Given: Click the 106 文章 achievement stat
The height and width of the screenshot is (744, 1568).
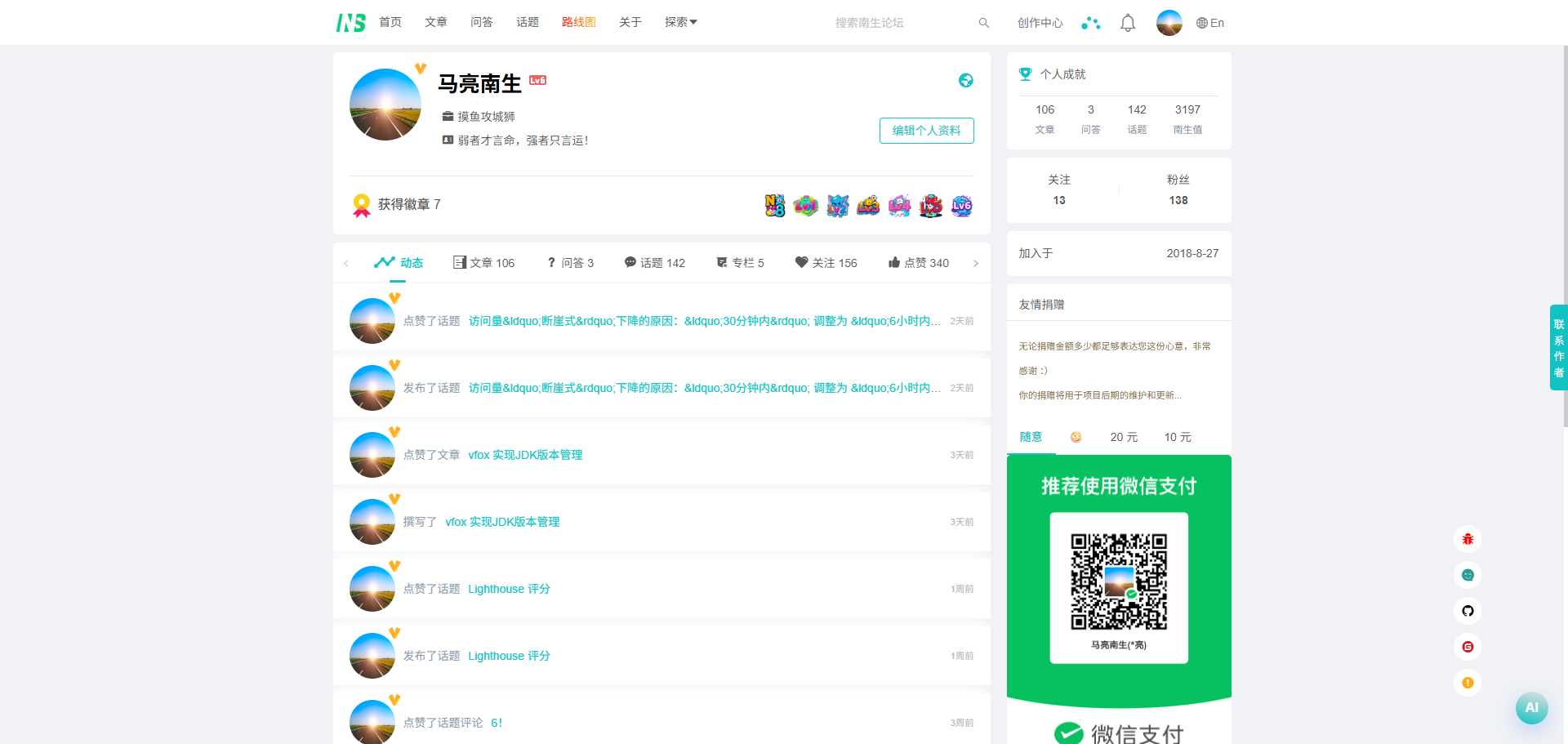Looking at the screenshot, I should [1045, 119].
